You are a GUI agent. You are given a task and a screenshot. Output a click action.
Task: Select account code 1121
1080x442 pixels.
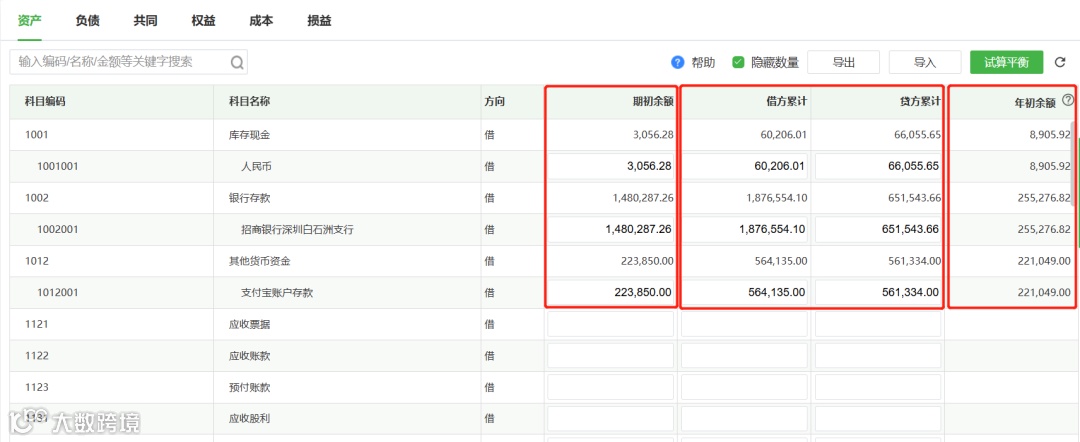pos(37,324)
